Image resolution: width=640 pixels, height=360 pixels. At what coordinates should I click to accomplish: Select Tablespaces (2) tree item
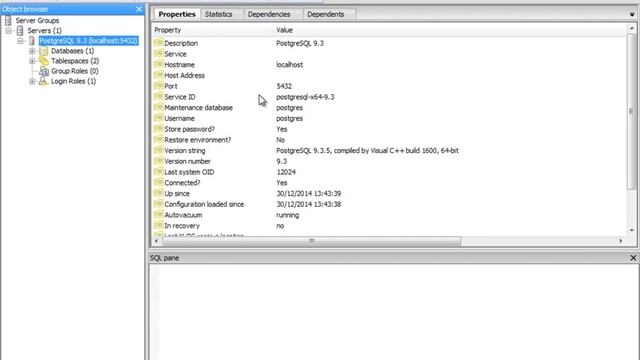click(x=75, y=61)
